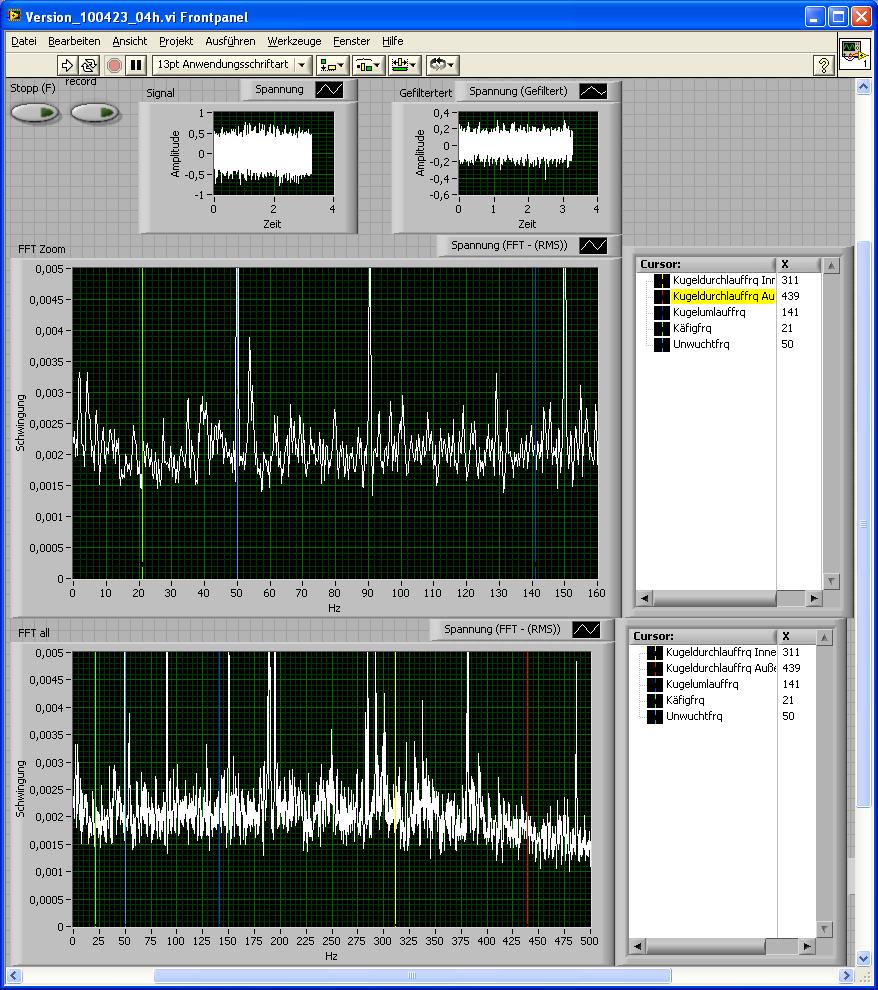Toggle the Stopp (F) switch
878x990 pixels.
tap(36, 112)
